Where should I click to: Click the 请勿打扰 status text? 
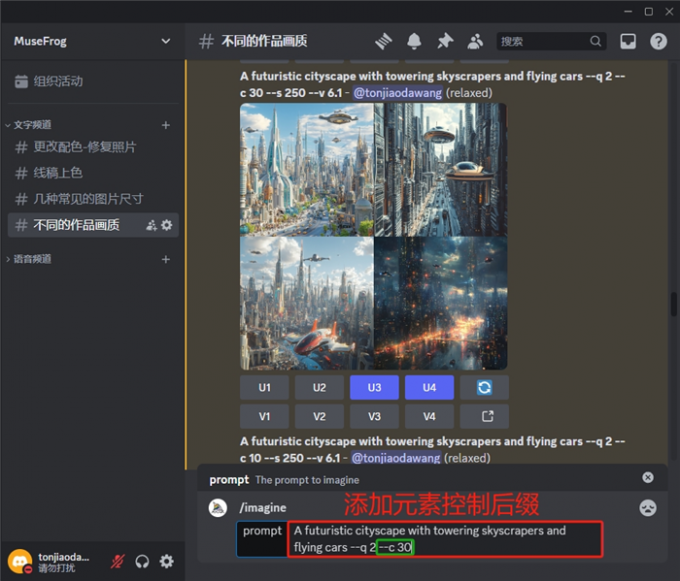click(x=57, y=568)
